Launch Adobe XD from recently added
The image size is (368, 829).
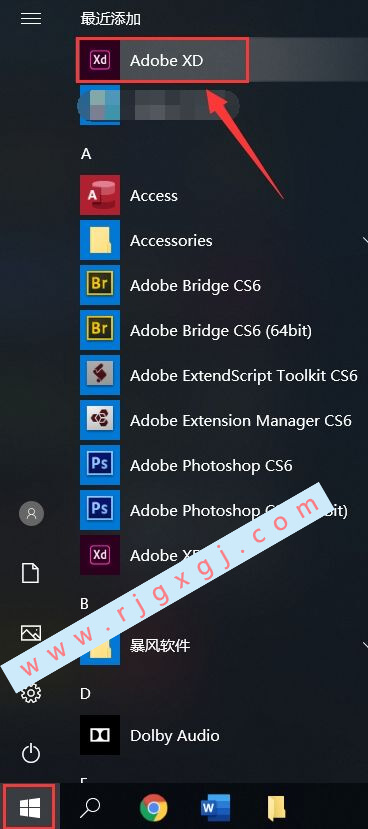pos(162,60)
